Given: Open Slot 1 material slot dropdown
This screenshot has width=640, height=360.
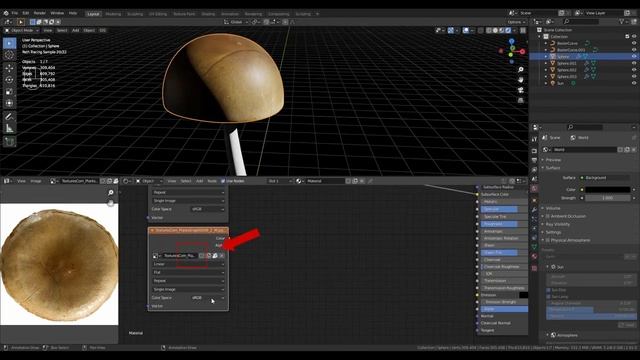Looking at the screenshot, I should (x=280, y=181).
